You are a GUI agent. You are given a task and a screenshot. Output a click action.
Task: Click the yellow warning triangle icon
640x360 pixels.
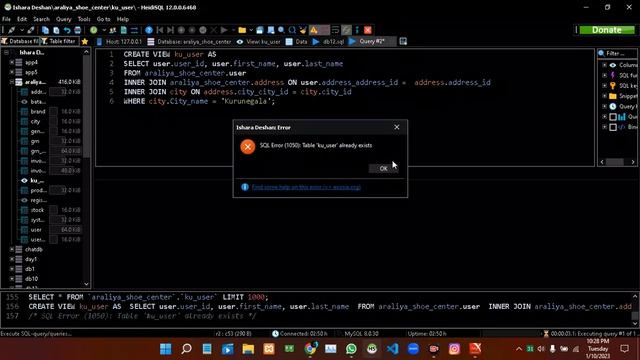click(313, 30)
